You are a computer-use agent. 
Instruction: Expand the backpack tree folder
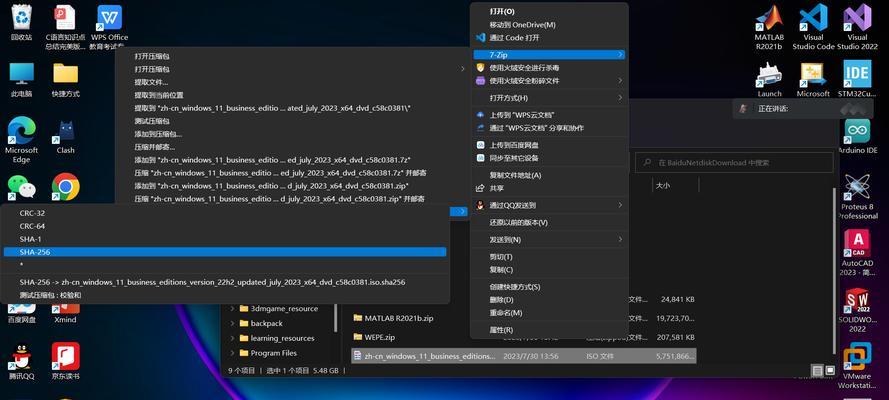[x=232, y=324]
